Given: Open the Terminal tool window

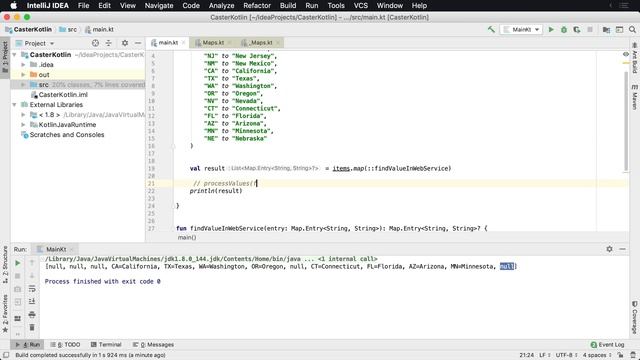Looking at the screenshot, I should click(x=106, y=344).
